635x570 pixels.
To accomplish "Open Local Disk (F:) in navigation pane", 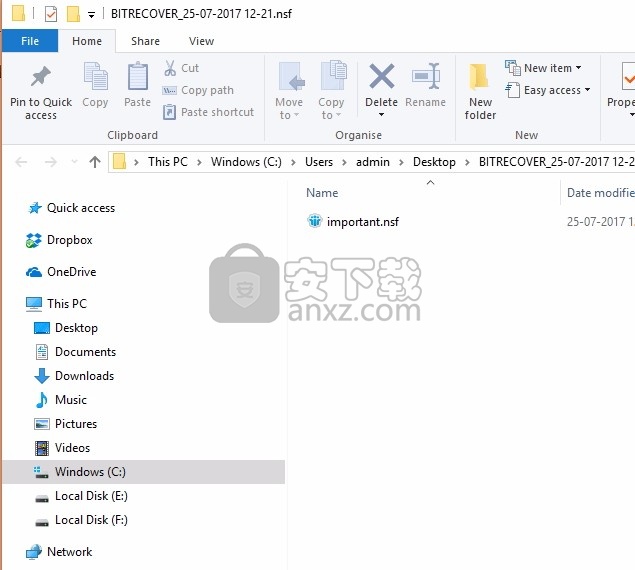I will 91,520.
